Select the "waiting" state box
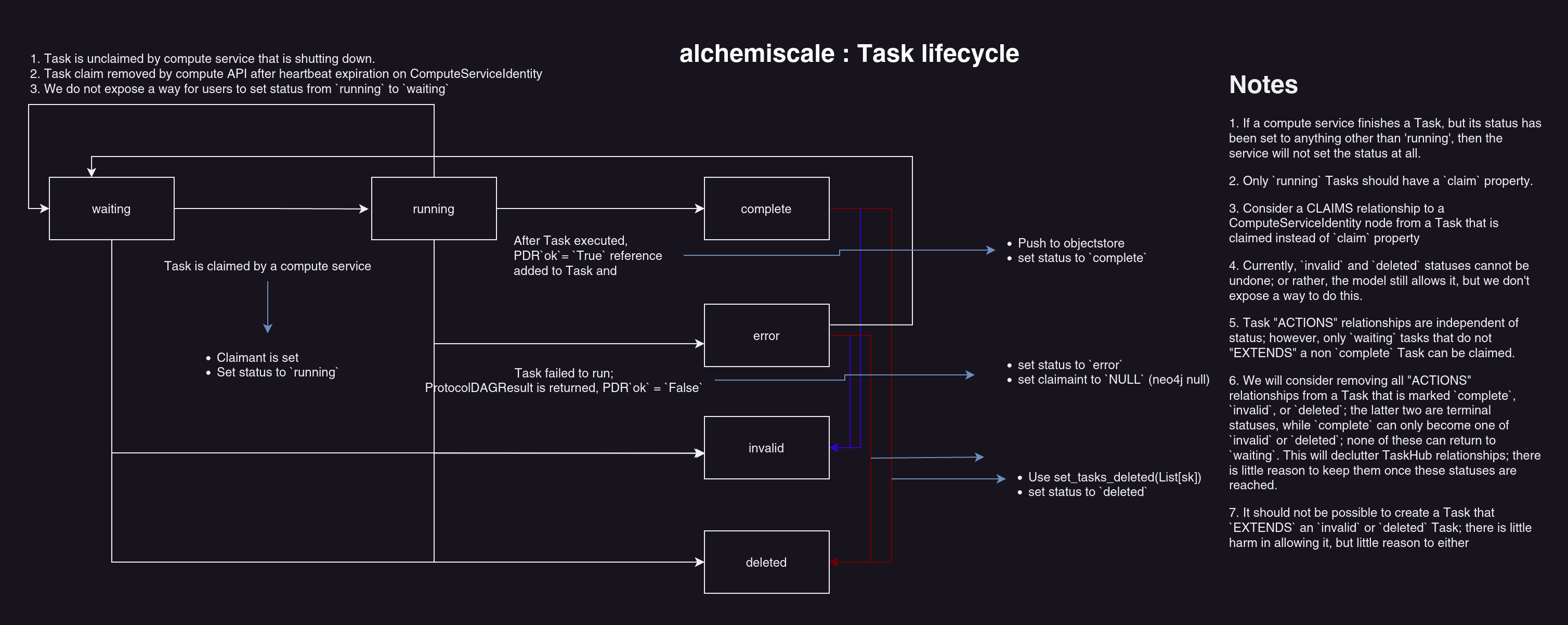 [x=111, y=208]
